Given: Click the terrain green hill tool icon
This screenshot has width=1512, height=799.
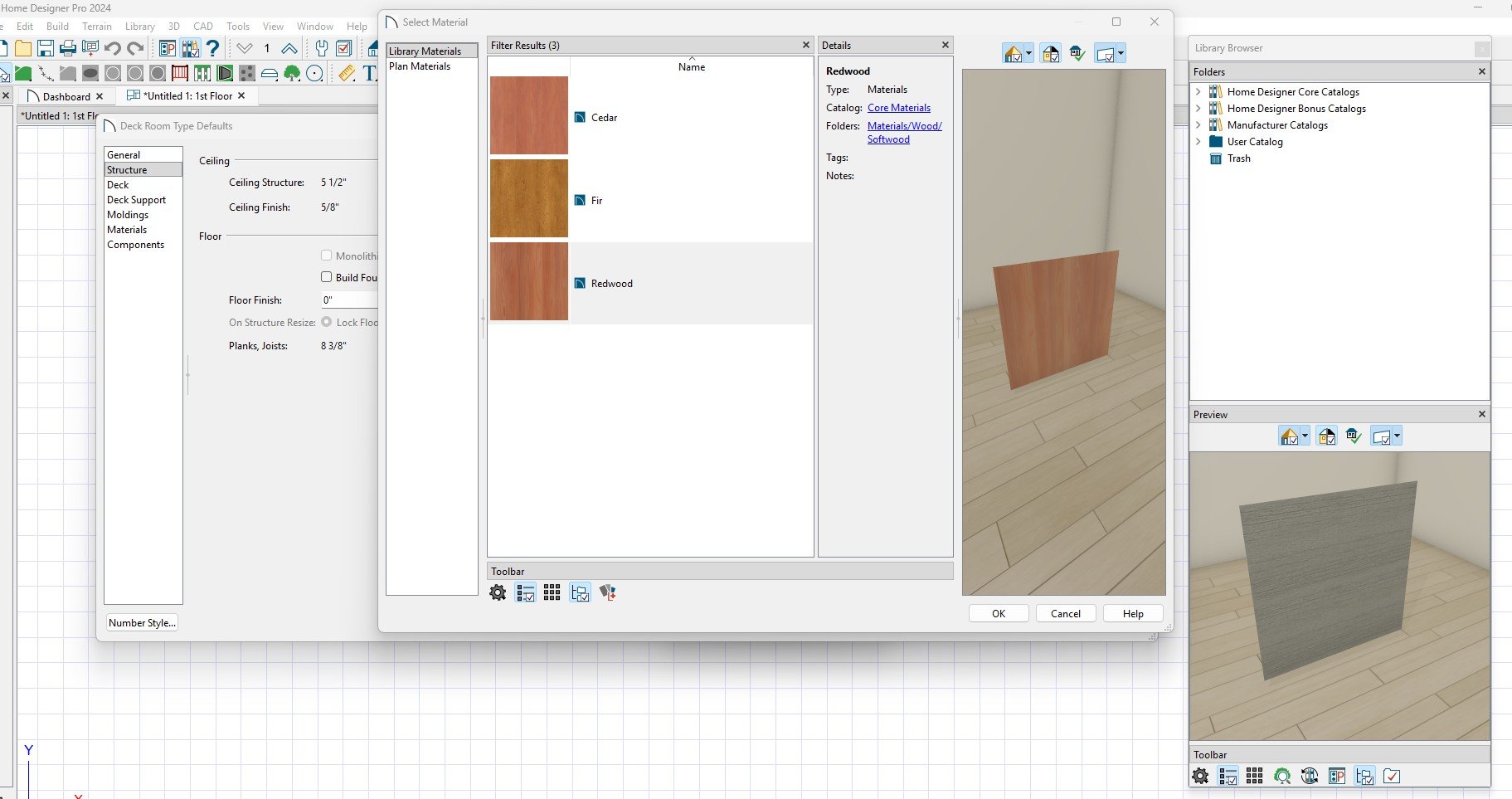Looking at the screenshot, I should tap(23, 73).
